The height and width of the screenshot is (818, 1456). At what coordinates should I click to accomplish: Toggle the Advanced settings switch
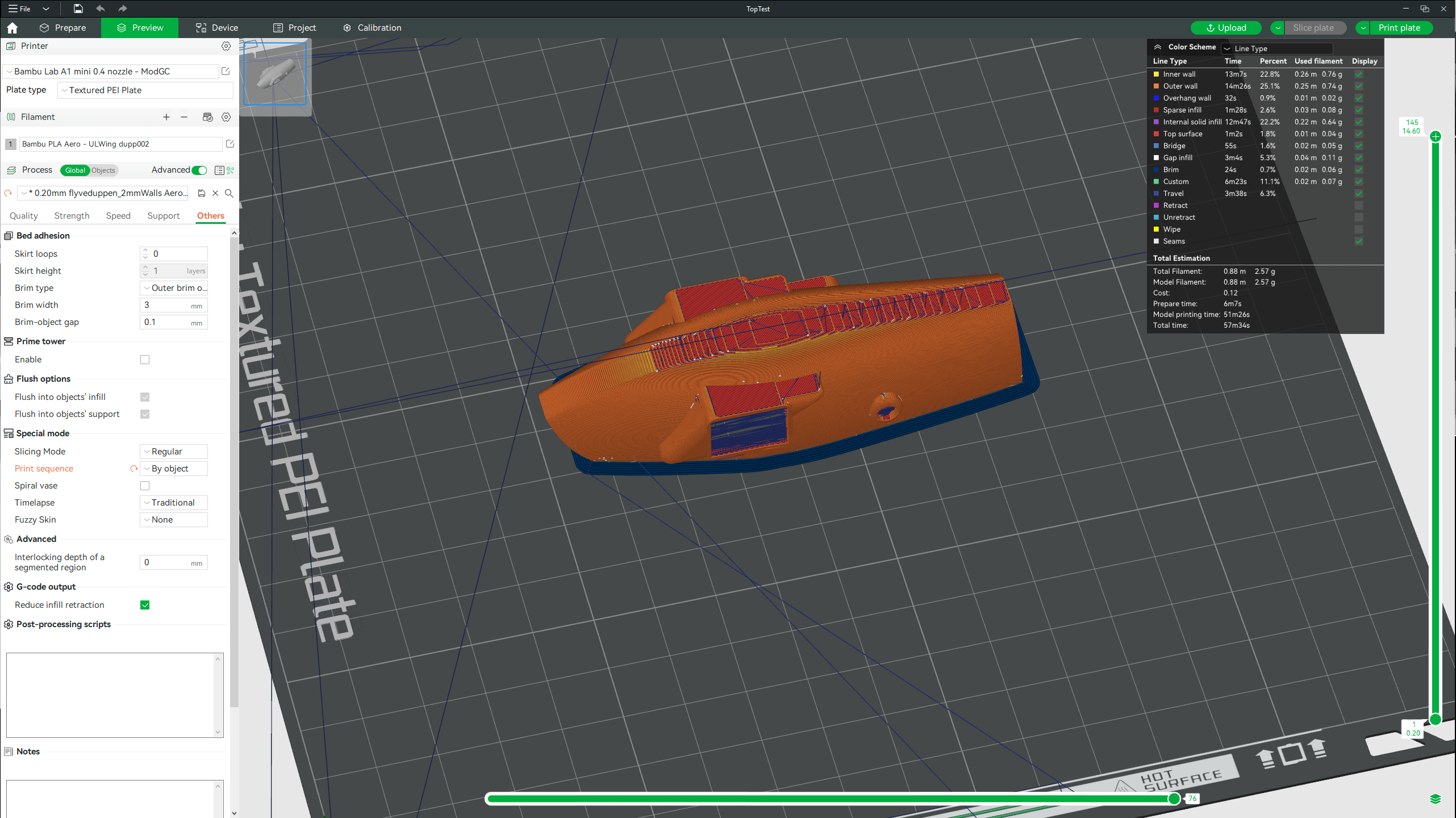(x=199, y=170)
